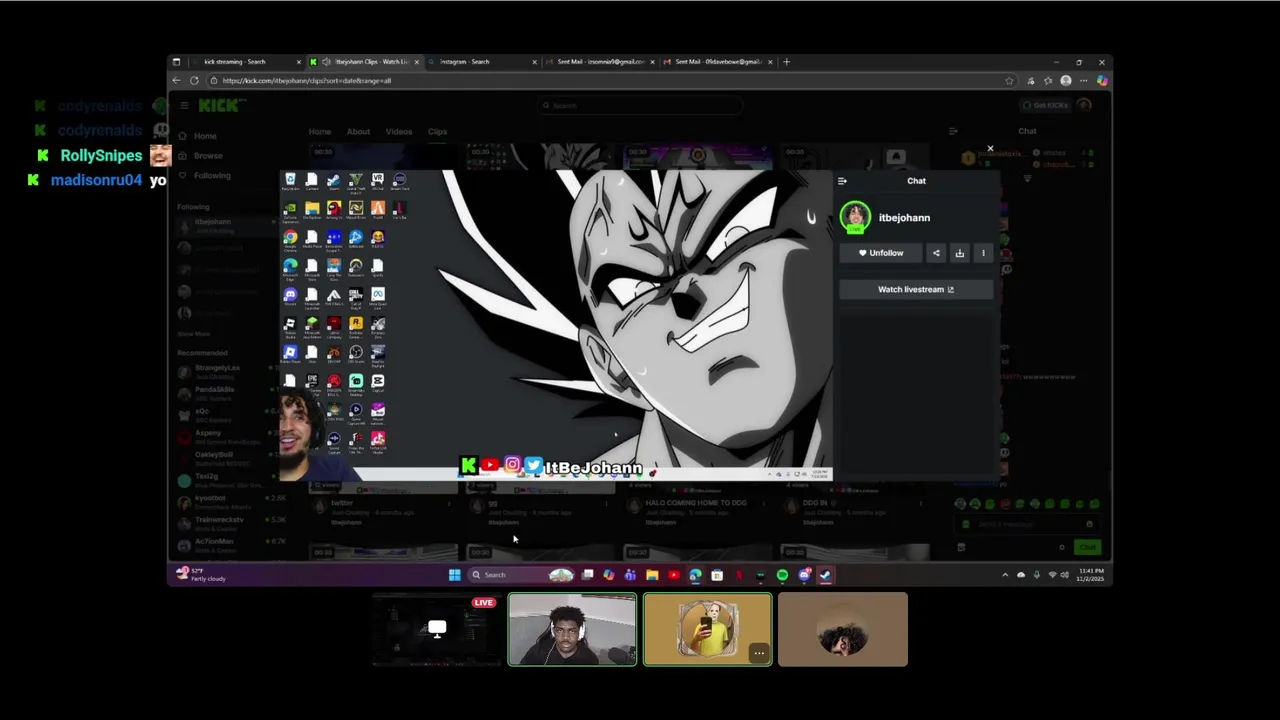Image resolution: width=1280 pixels, height=720 pixels.
Task: Click the taskbar Search box
Action: pos(520,575)
